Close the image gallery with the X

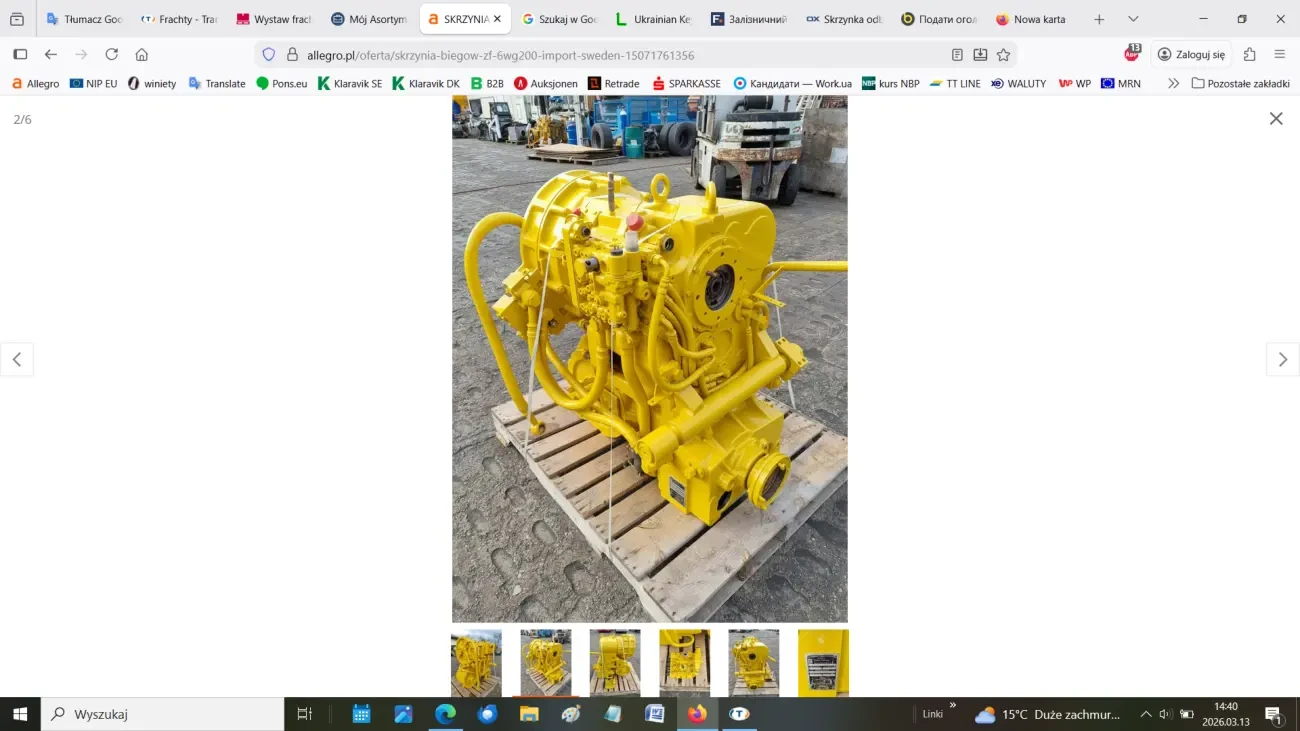pos(1275,119)
